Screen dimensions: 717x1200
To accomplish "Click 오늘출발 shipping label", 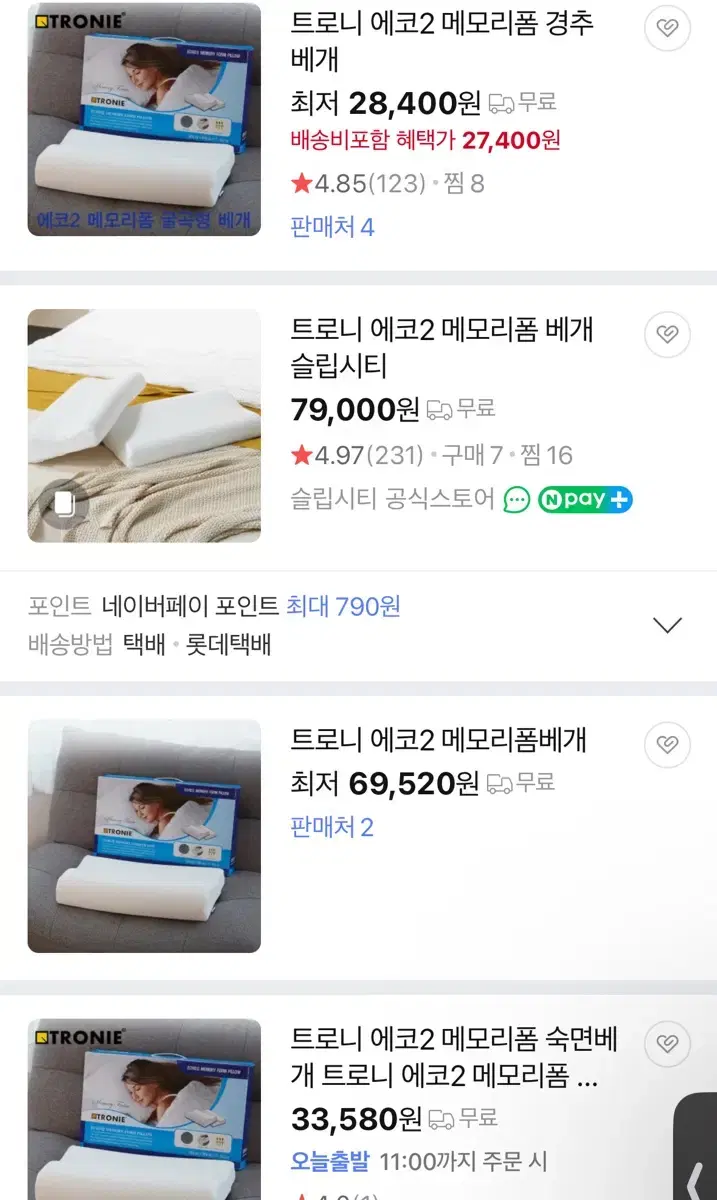I will 330,1162.
